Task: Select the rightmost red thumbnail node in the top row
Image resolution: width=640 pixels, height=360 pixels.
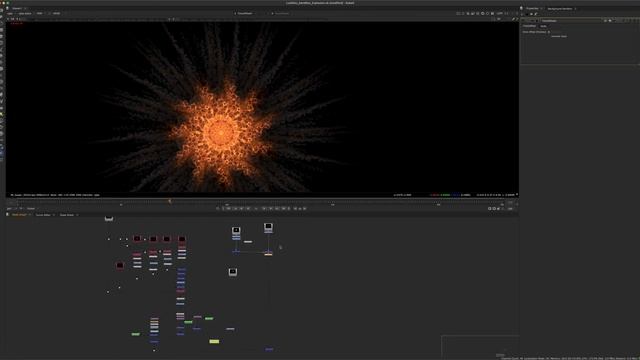Action: tap(182, 239)
